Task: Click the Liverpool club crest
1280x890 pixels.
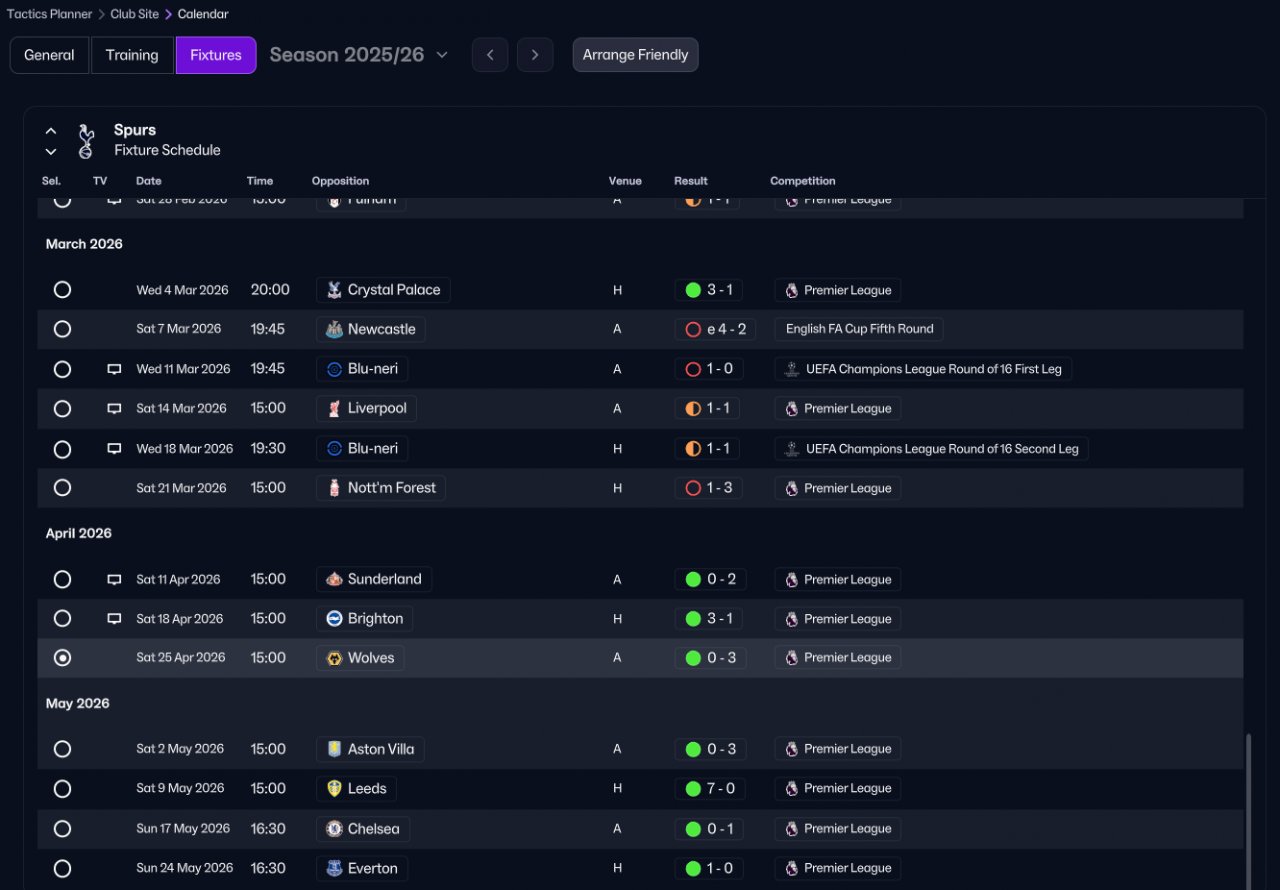Action: (x=334, y=409)
